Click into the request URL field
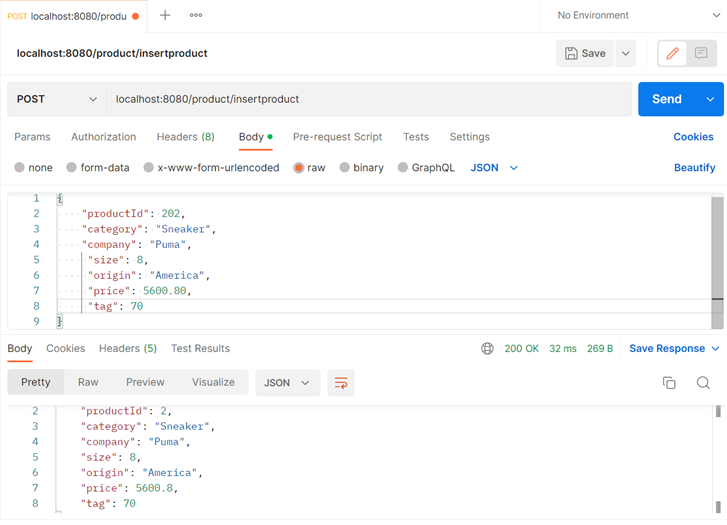 click(369, 99)
